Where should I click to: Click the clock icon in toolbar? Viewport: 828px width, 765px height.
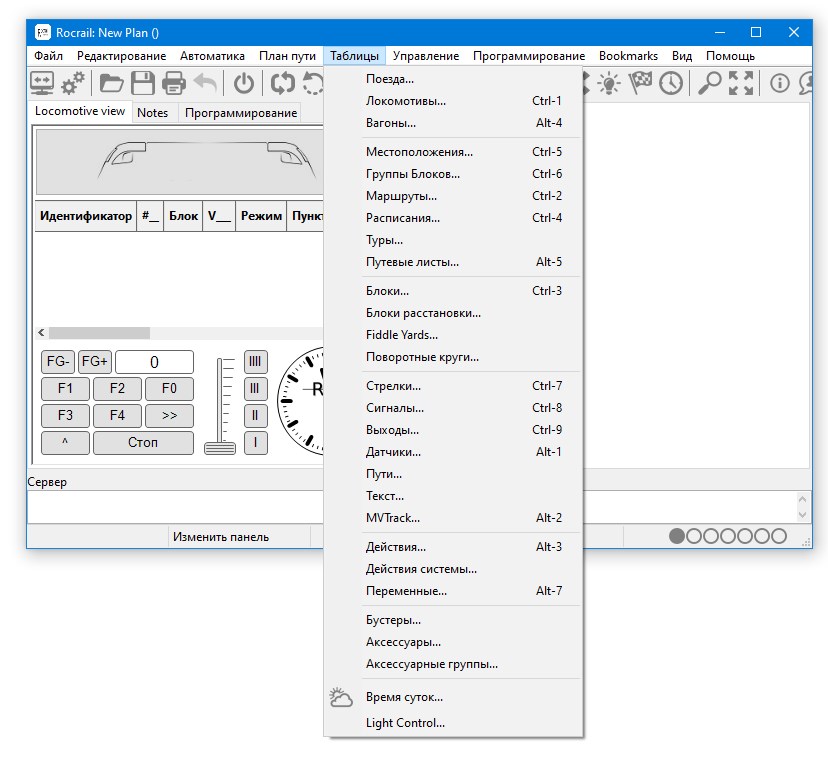pos(670,84)
